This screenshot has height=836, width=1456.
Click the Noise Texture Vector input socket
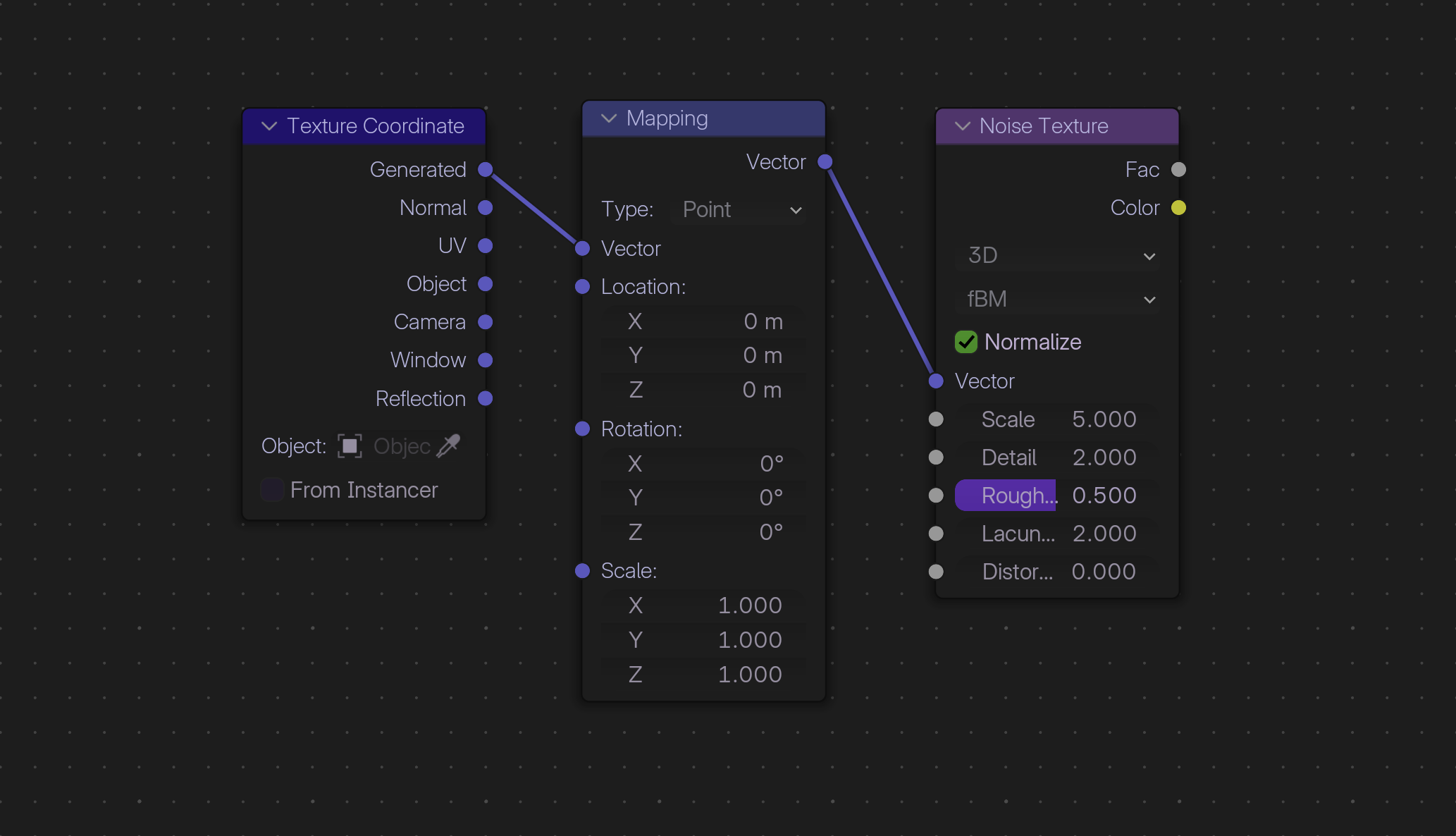[x=936, y=381]
